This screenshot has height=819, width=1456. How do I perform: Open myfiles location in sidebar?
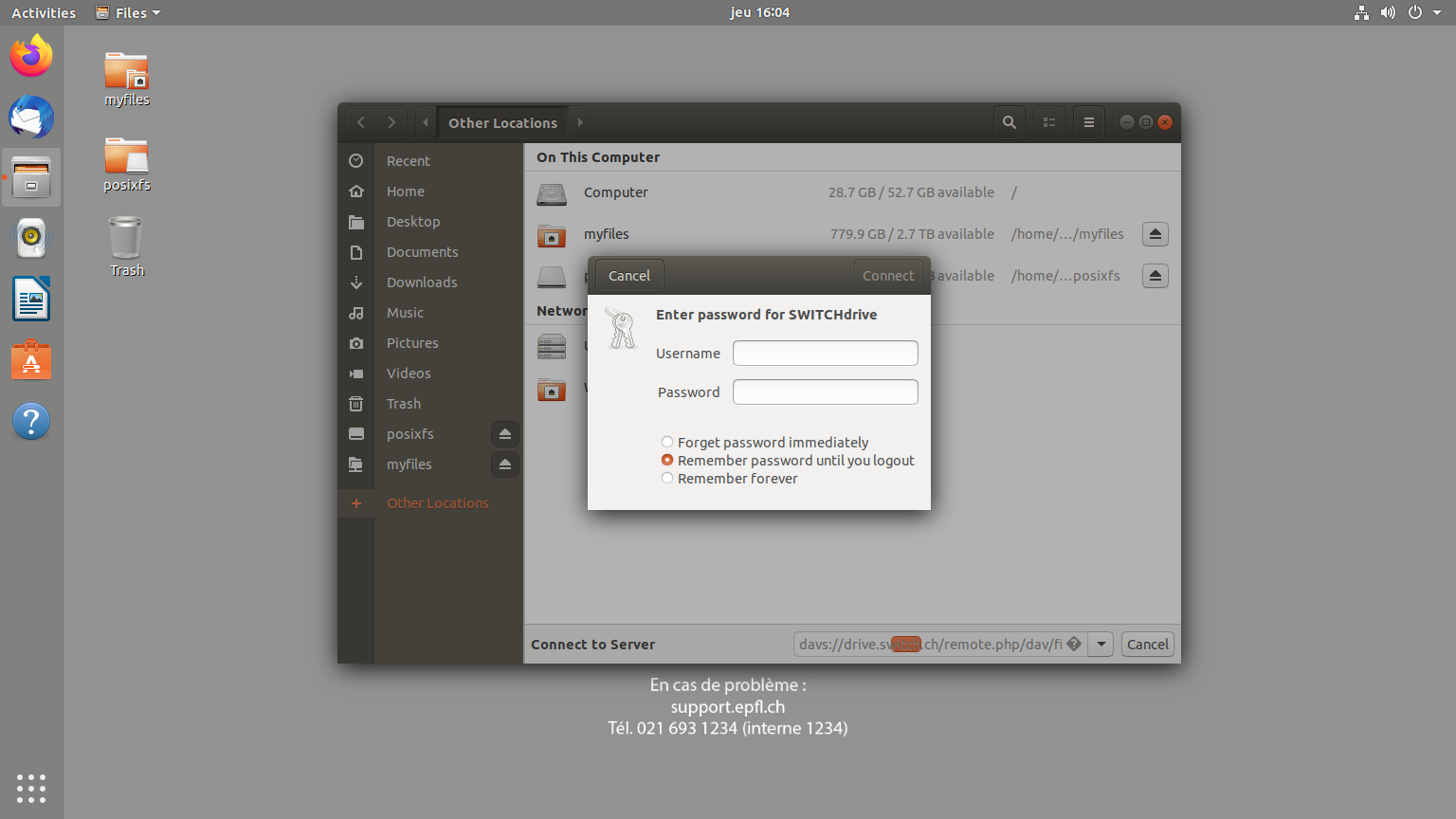coord(409,464)
